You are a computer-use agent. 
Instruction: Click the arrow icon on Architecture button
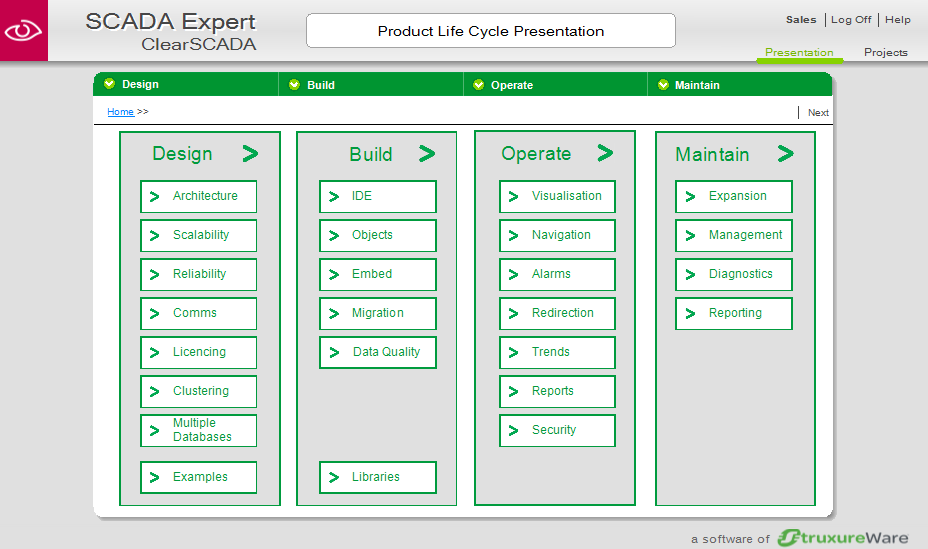[154, 196]
